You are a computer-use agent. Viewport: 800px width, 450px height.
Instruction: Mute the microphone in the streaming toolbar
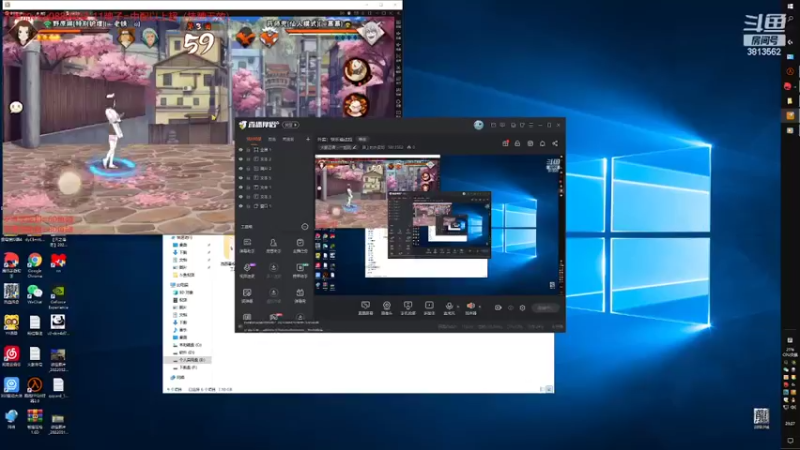tap(449, 307)
